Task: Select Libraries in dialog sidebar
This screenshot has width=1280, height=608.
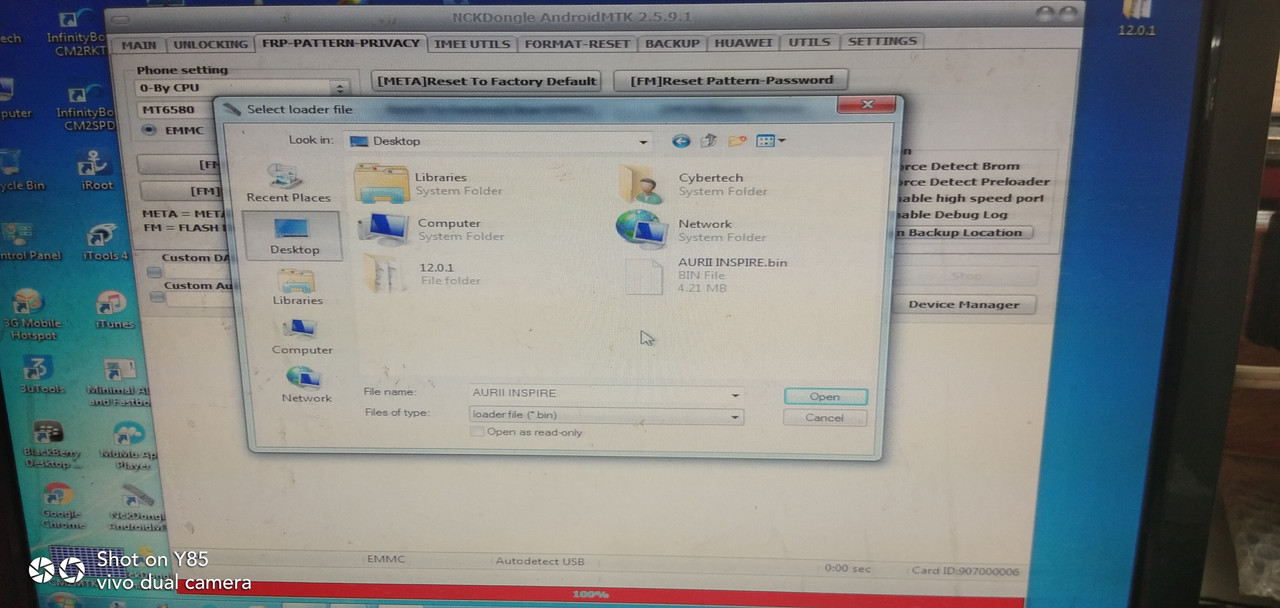Action: coord(298,287)
